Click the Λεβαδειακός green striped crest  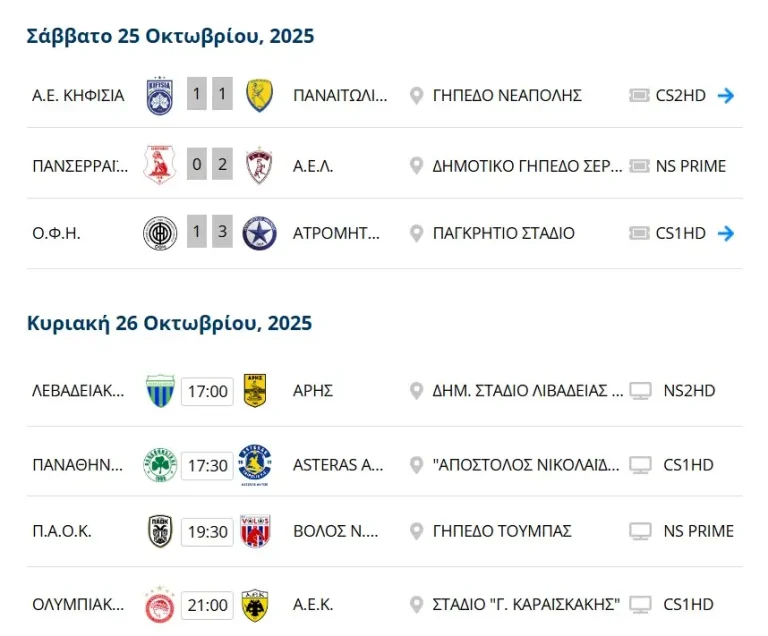point(160,391)
